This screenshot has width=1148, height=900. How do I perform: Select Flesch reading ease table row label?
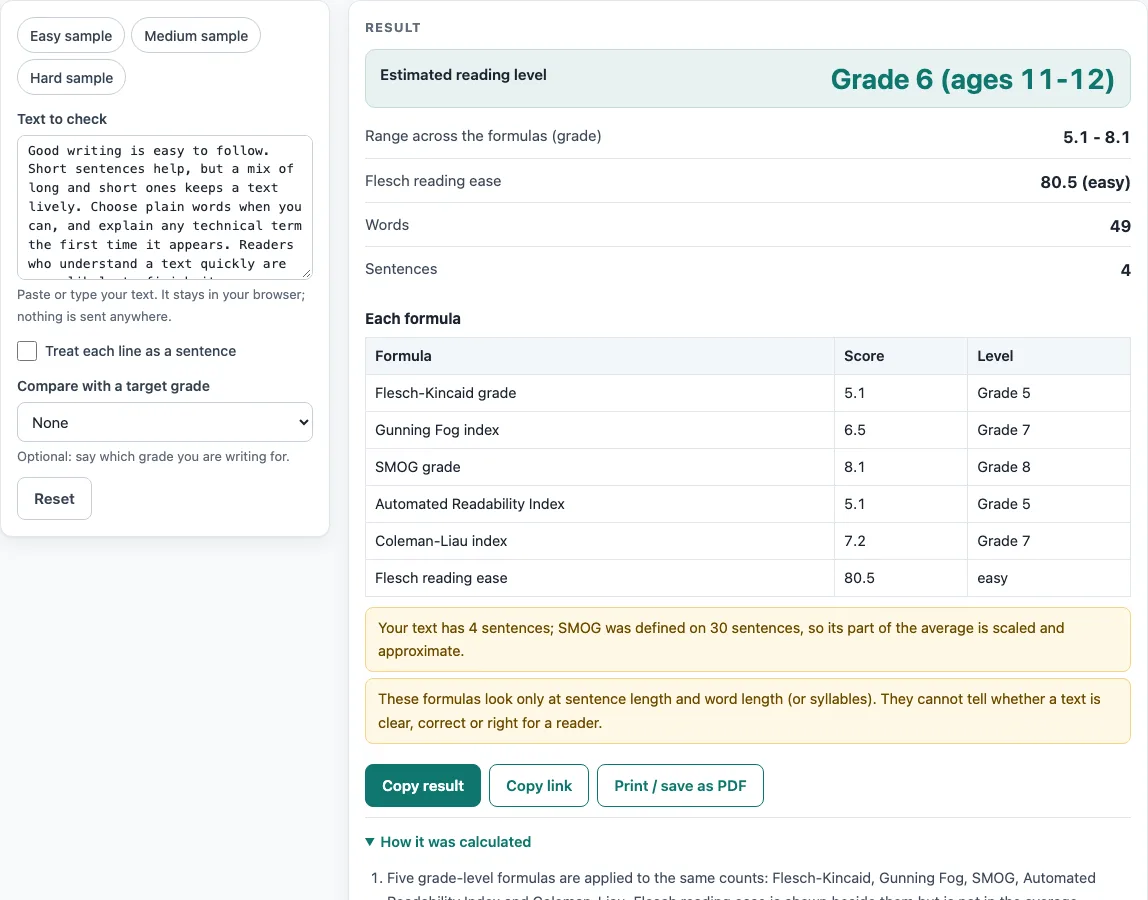[x=441, y=578]
